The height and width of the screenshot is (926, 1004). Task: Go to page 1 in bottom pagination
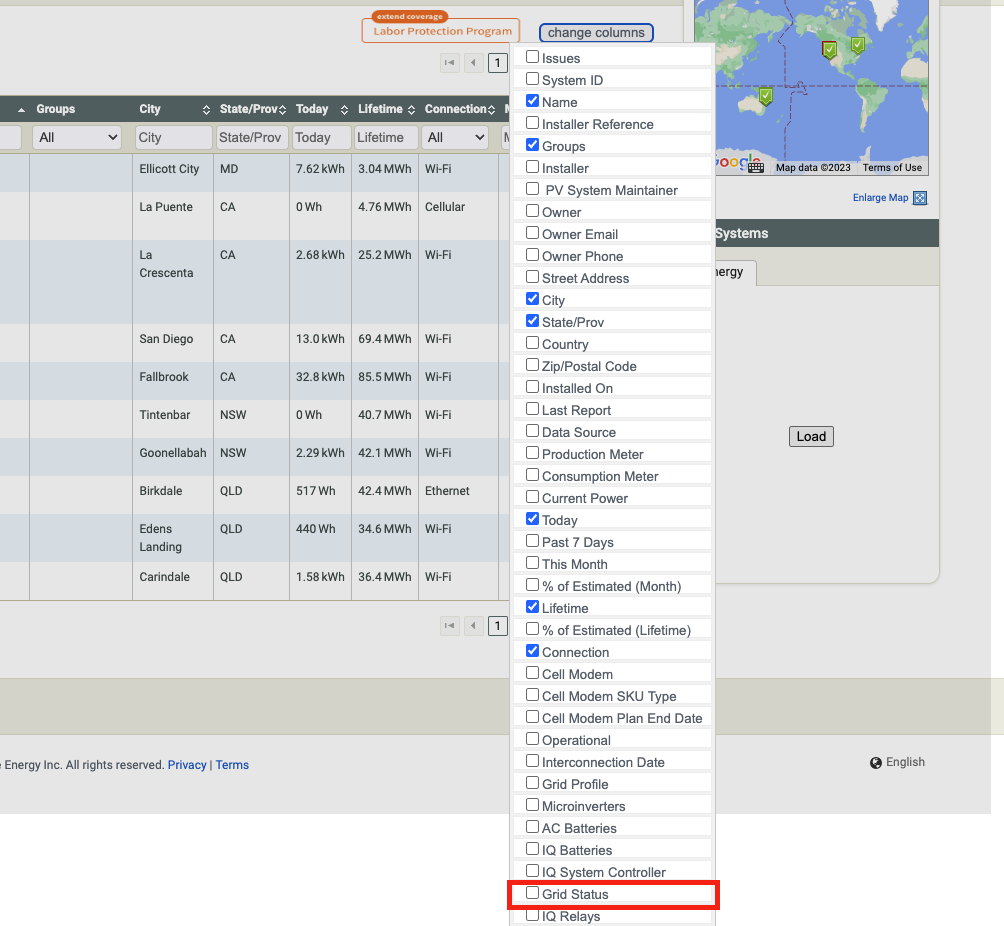(x=498, y=626)
